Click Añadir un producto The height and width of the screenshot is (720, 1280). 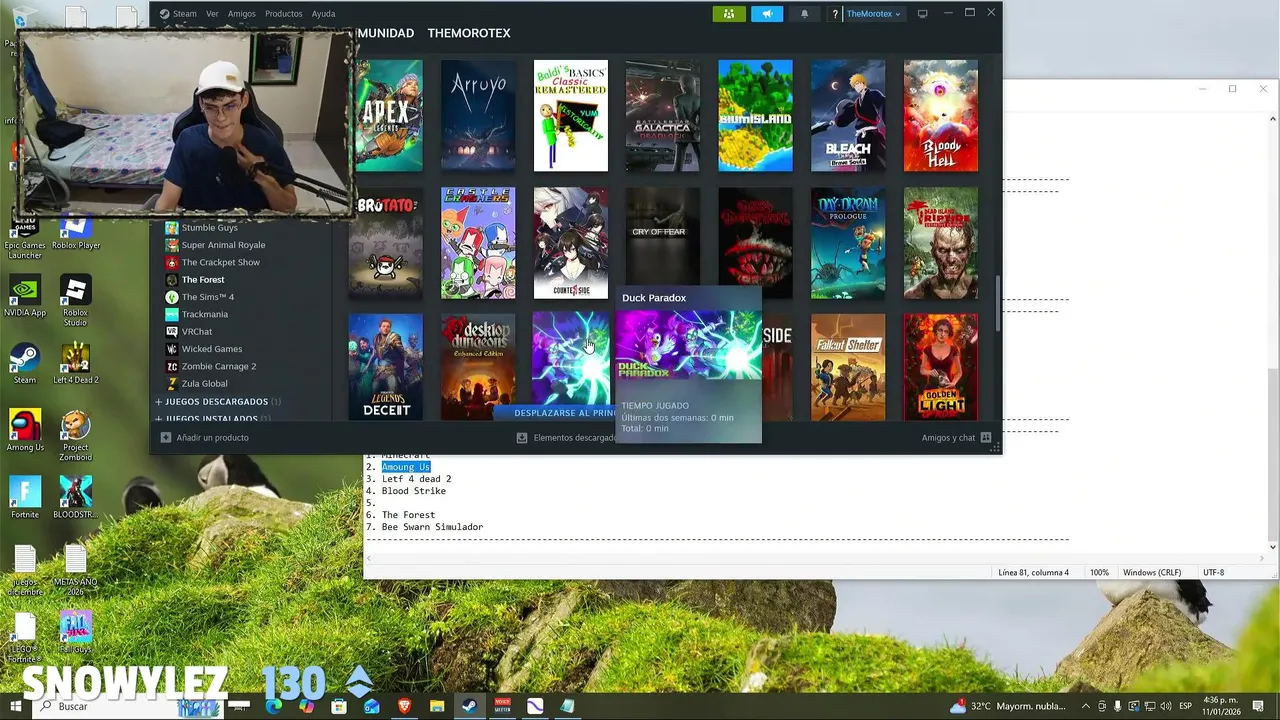coord(205,437)
